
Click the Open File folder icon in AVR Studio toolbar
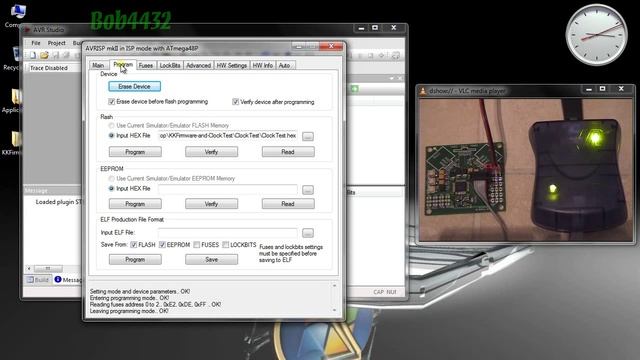pyautogui.click(x=44, y=55)
